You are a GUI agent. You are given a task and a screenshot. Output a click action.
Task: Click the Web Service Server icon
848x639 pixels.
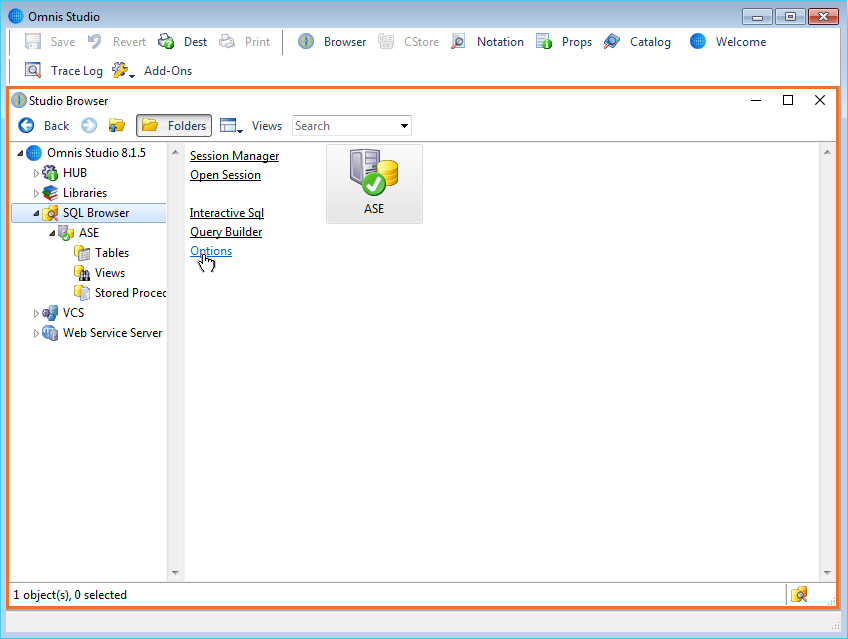click(x=50, y=333)
